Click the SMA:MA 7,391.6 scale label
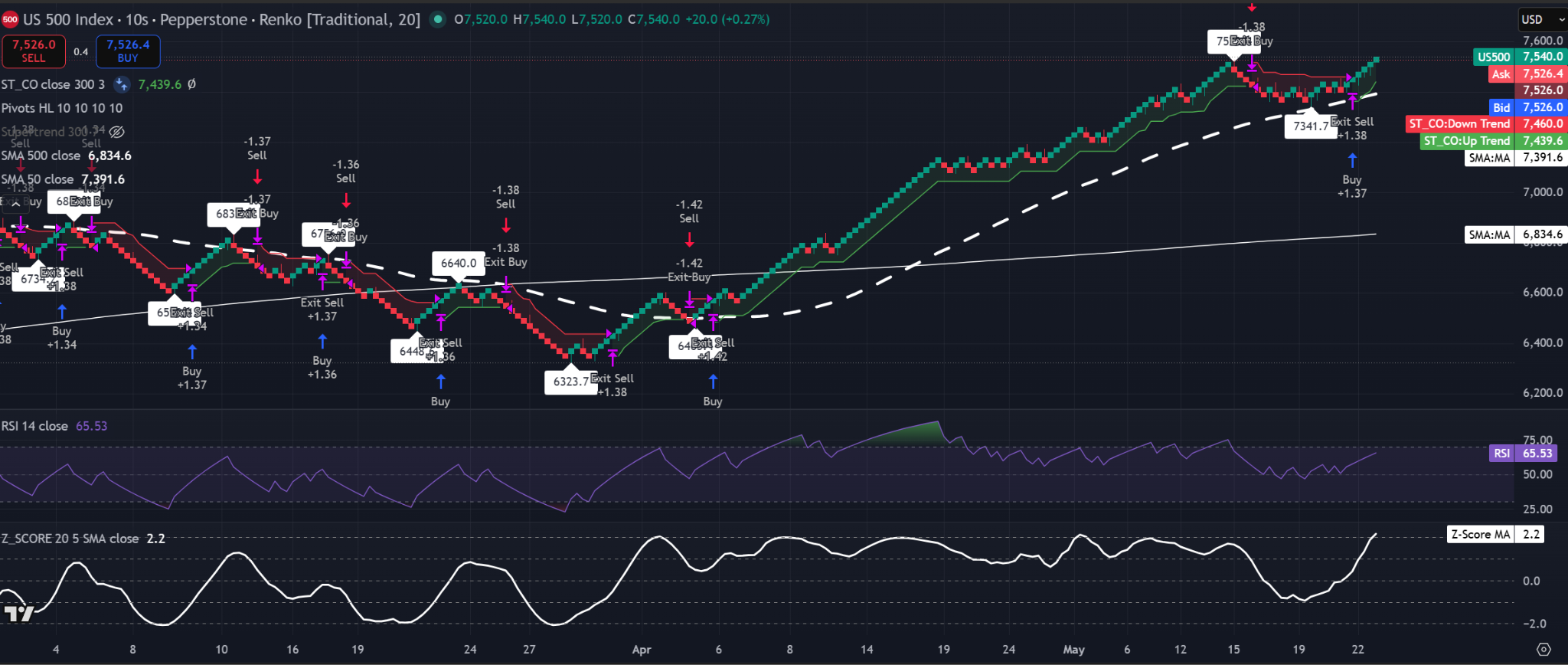This screenshot has width=1568, height=665. (x=1516, y=157)
